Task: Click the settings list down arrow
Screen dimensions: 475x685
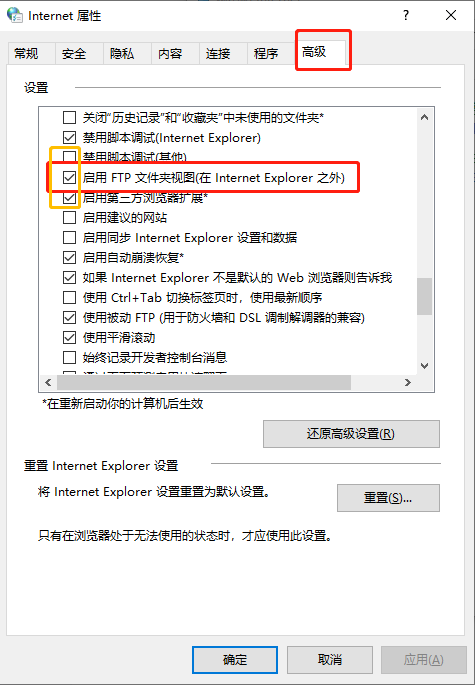Action: (x=424, y=366)
